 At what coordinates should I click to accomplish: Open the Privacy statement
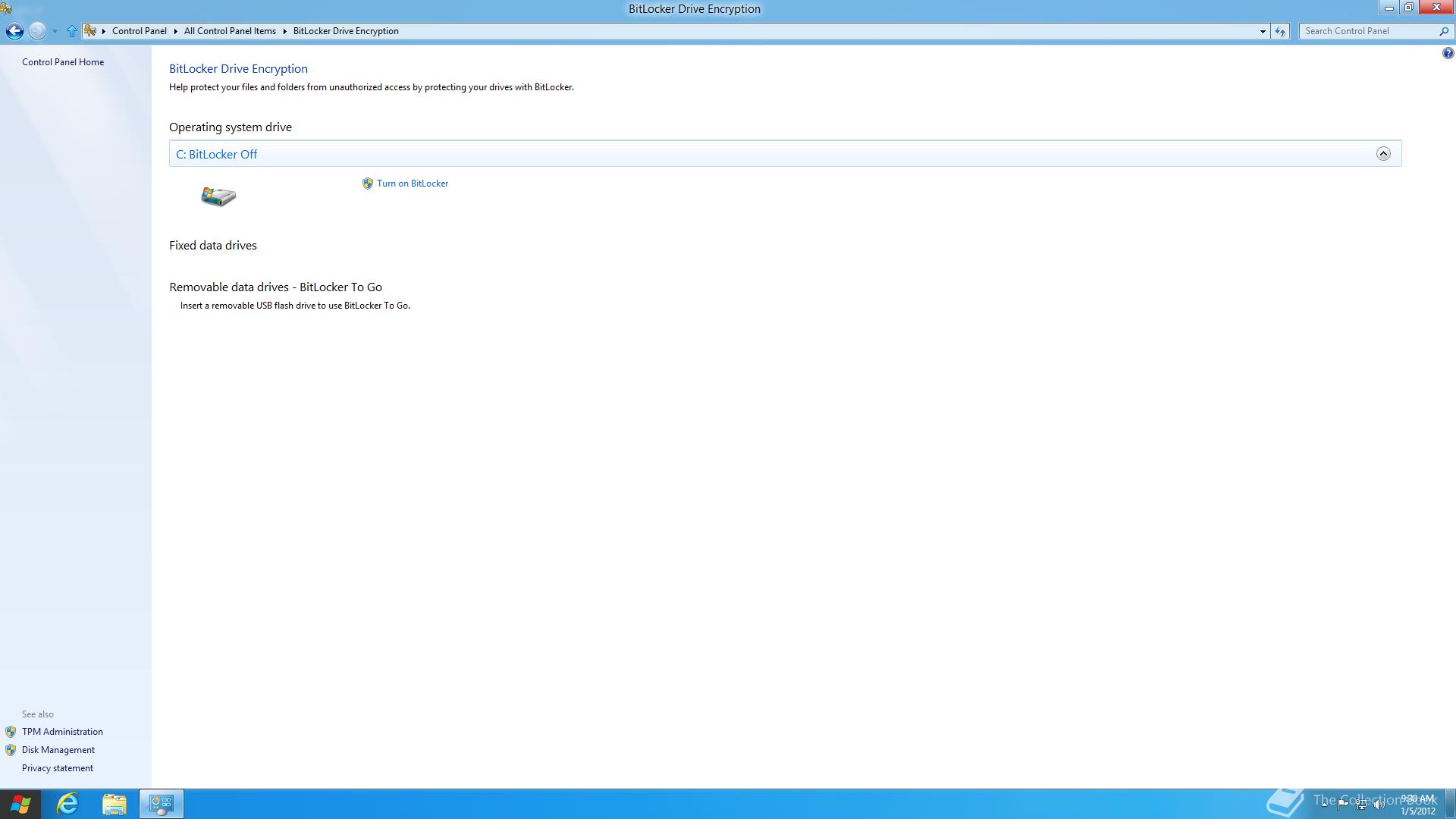point(58,768)
